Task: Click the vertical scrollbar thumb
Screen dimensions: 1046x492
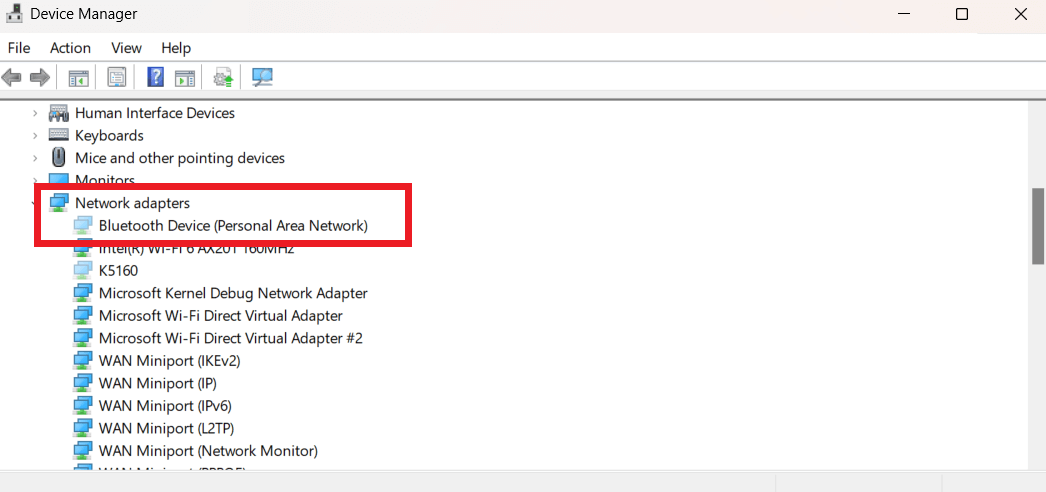Action: coord(1039,227)
